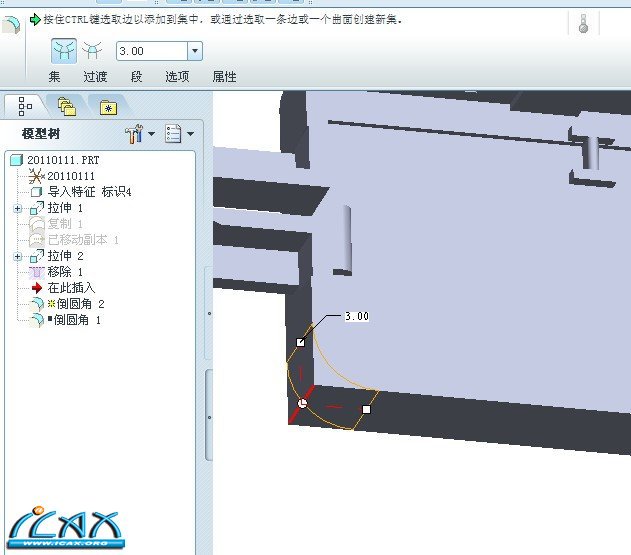Select the favorites navigator tab

[109, 107]
